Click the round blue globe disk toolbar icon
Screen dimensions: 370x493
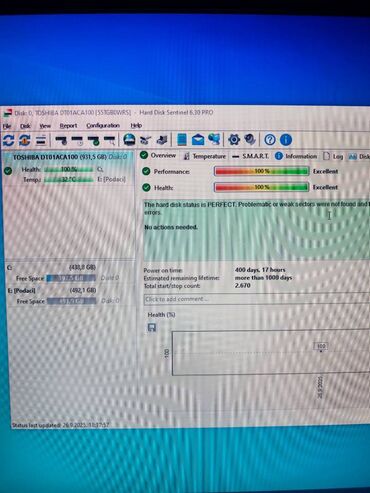coord(129,140)
